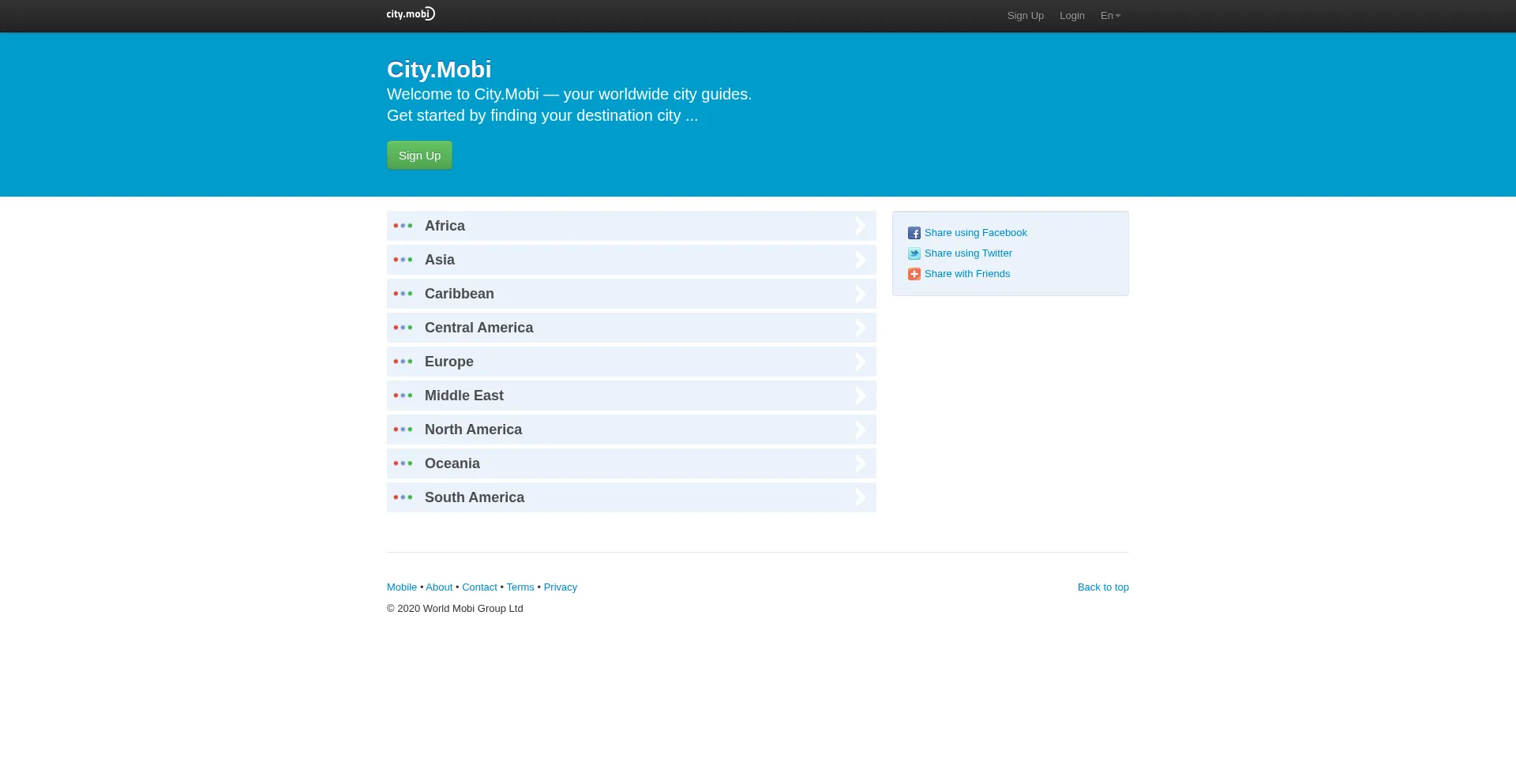Open the Mobile footer link
The image size is (1516, 784).
tap(402, 587)
